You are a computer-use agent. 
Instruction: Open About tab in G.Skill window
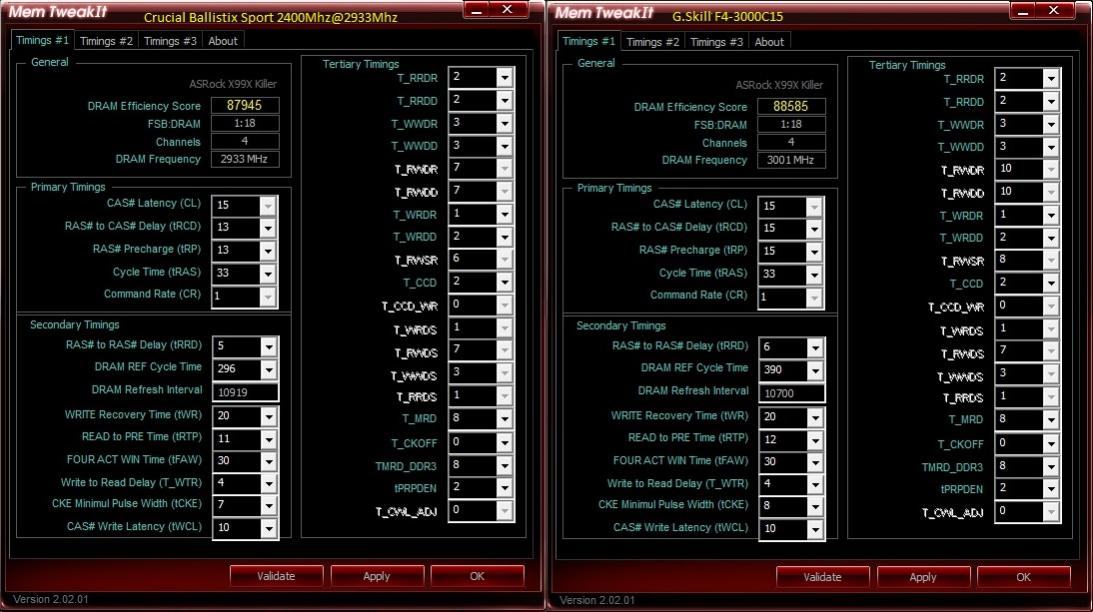[769, 42]
